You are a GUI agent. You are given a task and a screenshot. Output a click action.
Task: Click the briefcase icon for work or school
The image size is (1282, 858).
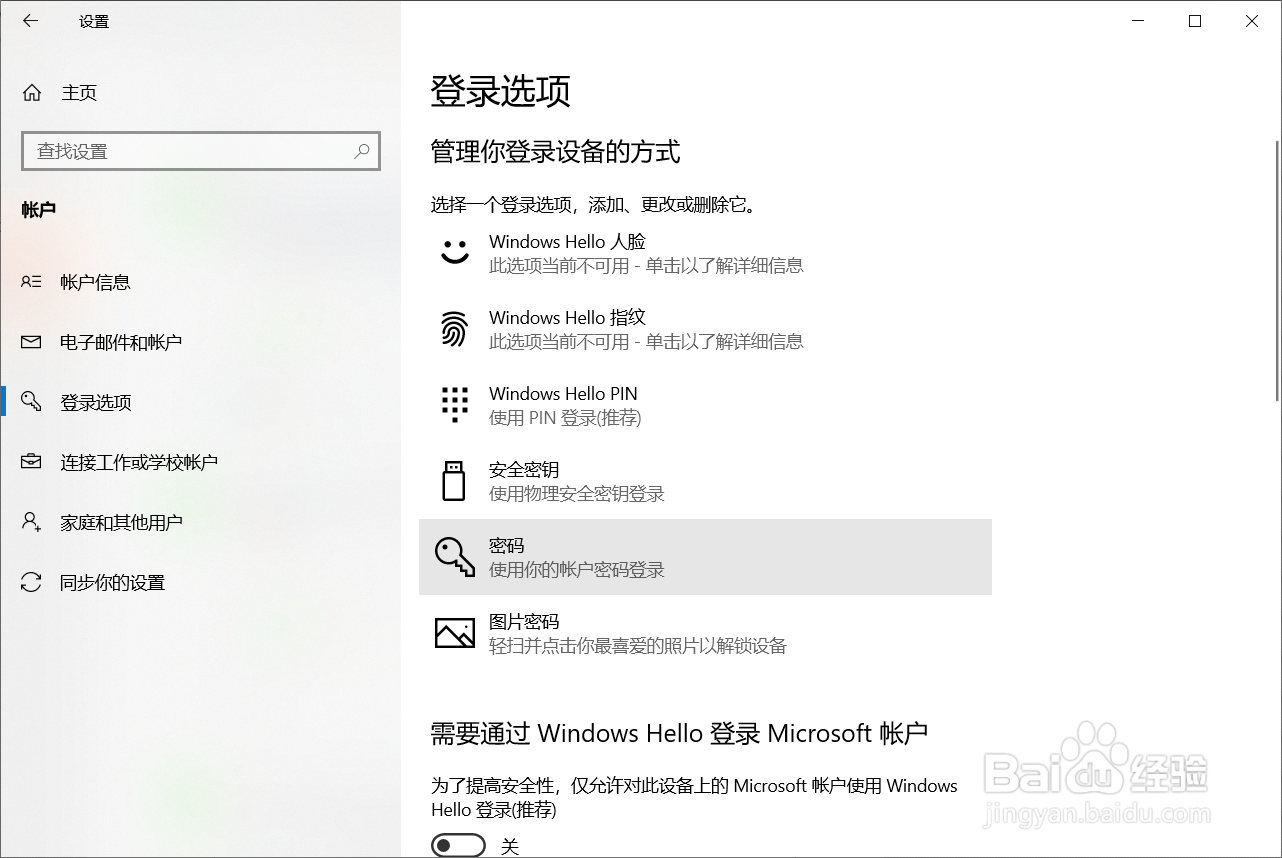(31, 462)
